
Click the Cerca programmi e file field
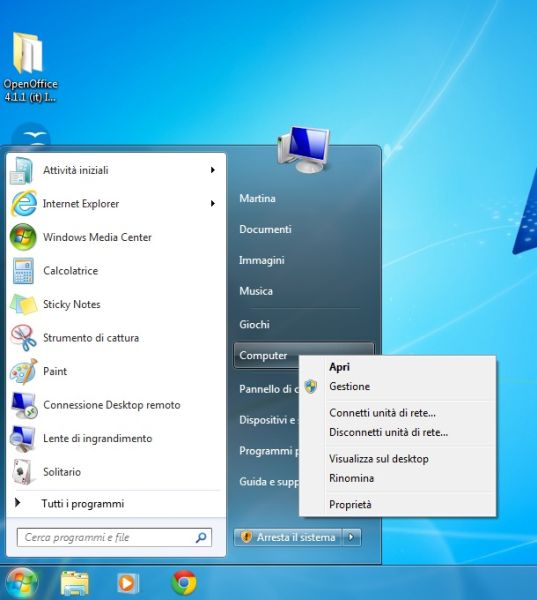[114, 538]
